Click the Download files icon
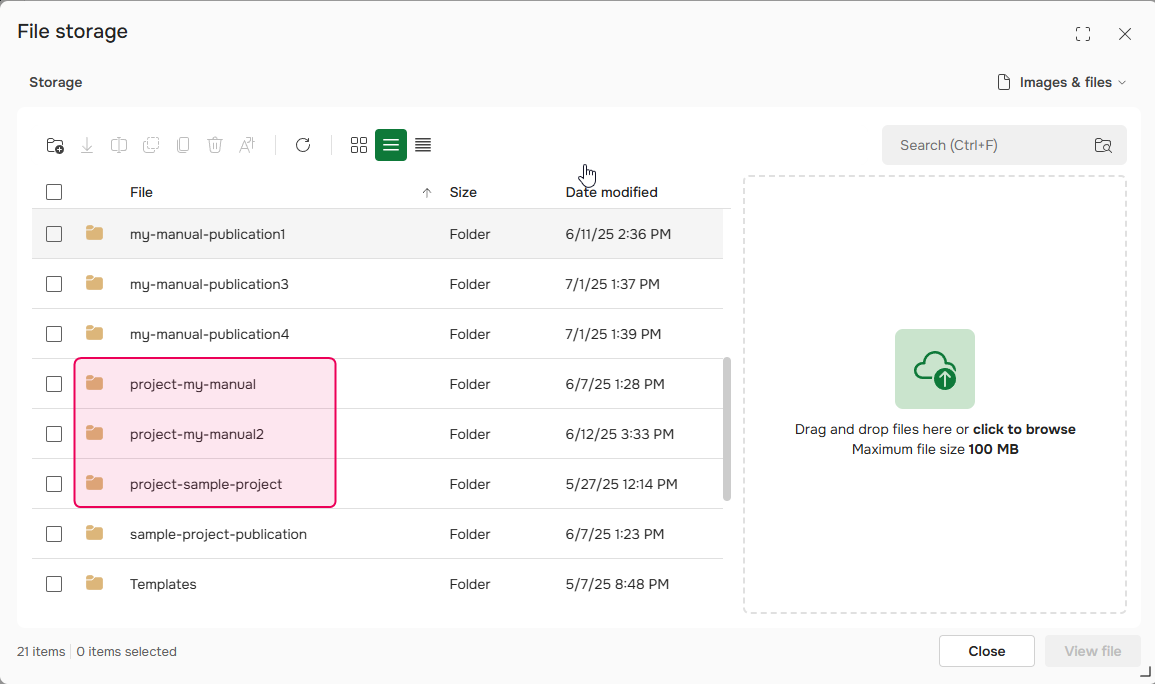The height and width of the screenshot is (684, 1155). point(87,145)
